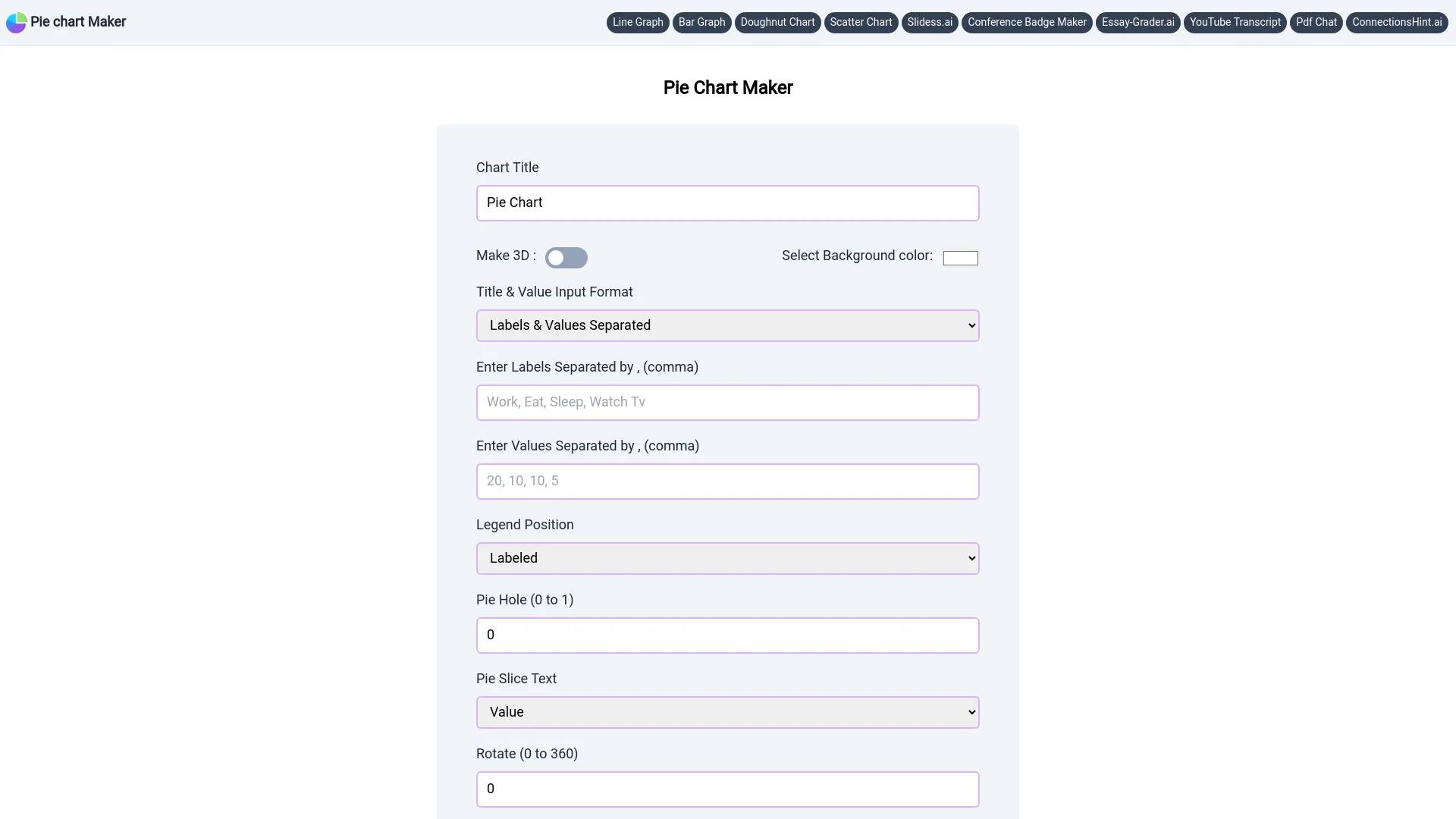Toggle the Make 3D switch

(566, 257)
